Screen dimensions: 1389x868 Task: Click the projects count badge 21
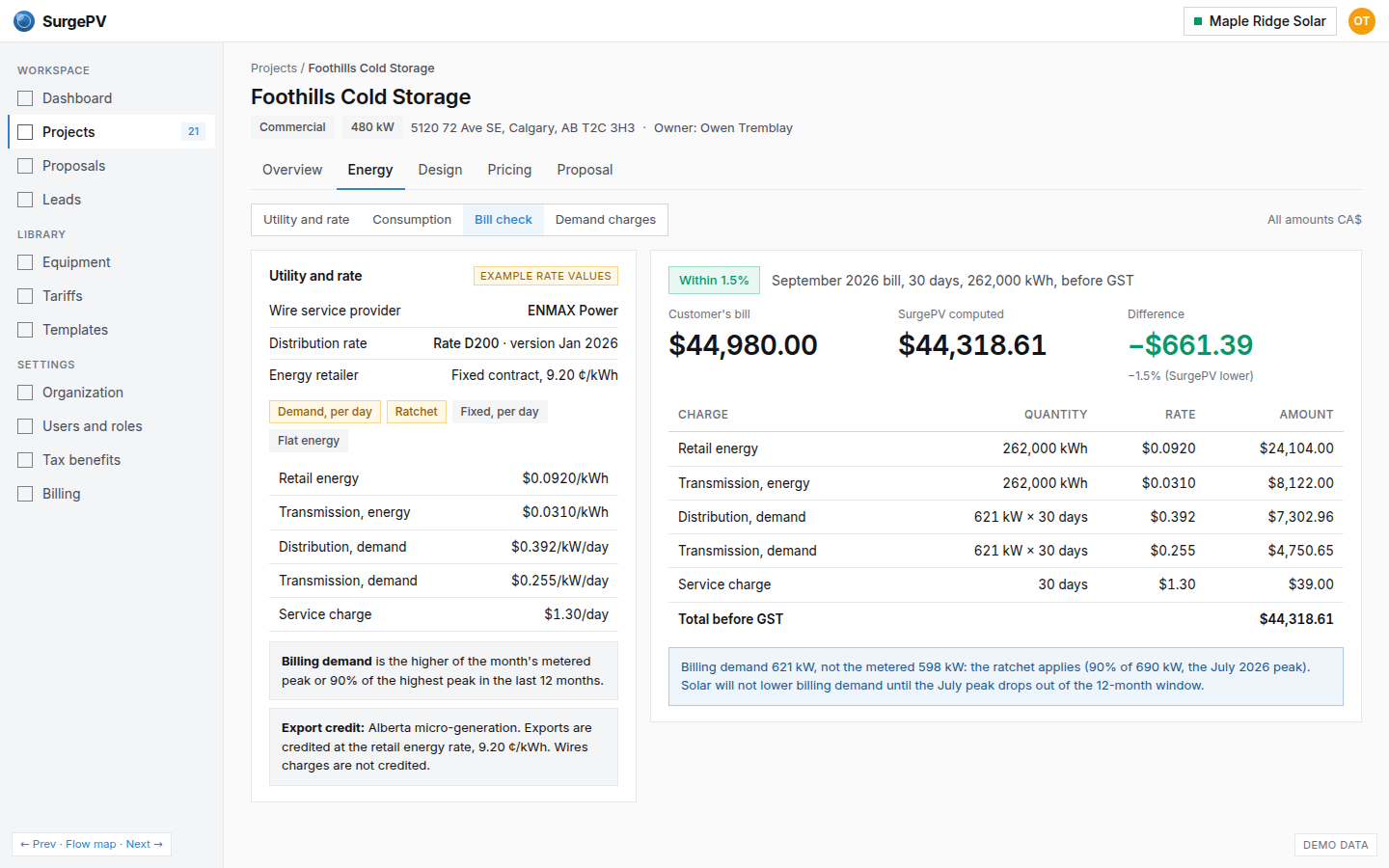point(194,132)
